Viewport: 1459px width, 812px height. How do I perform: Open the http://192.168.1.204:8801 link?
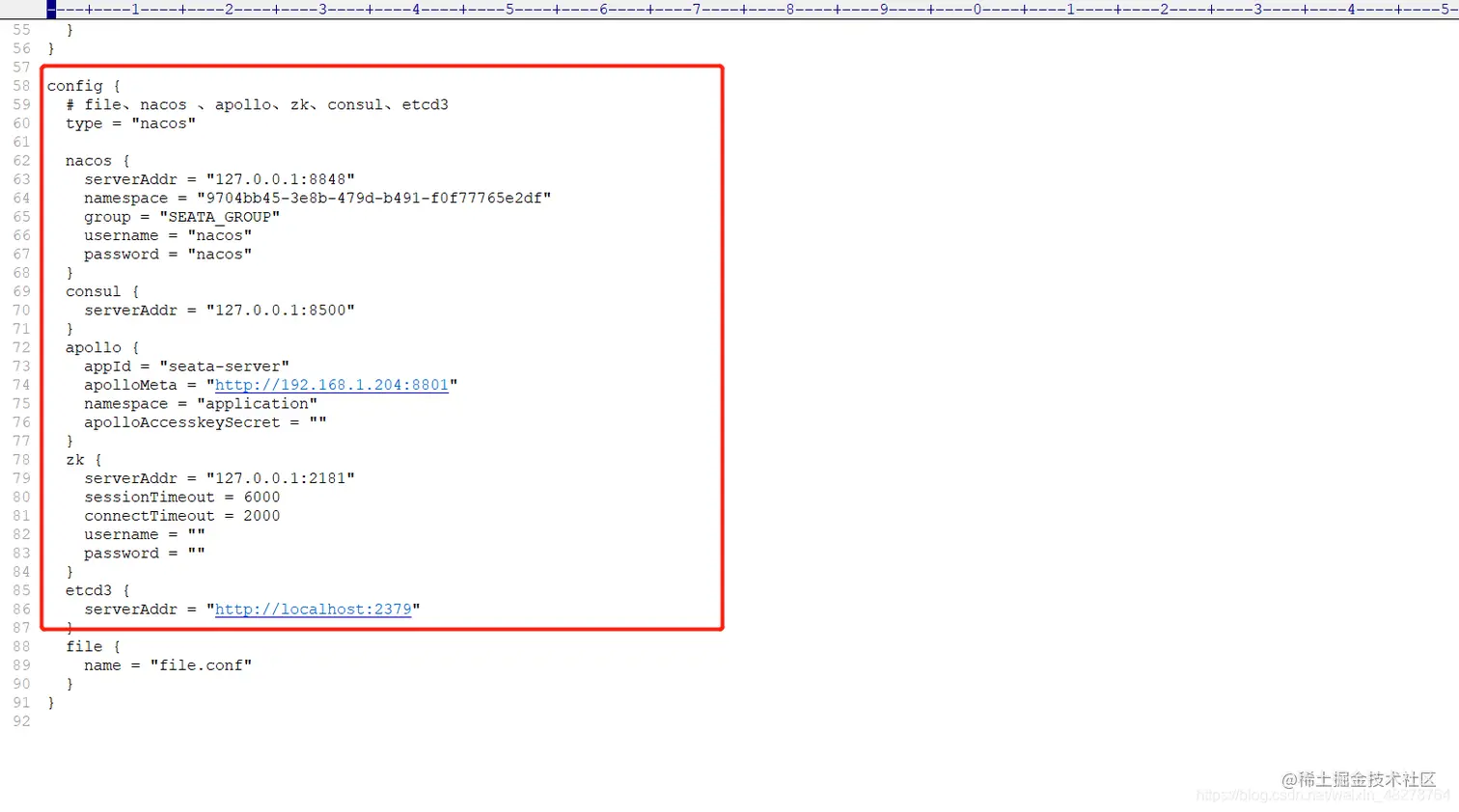coord(332,385)
